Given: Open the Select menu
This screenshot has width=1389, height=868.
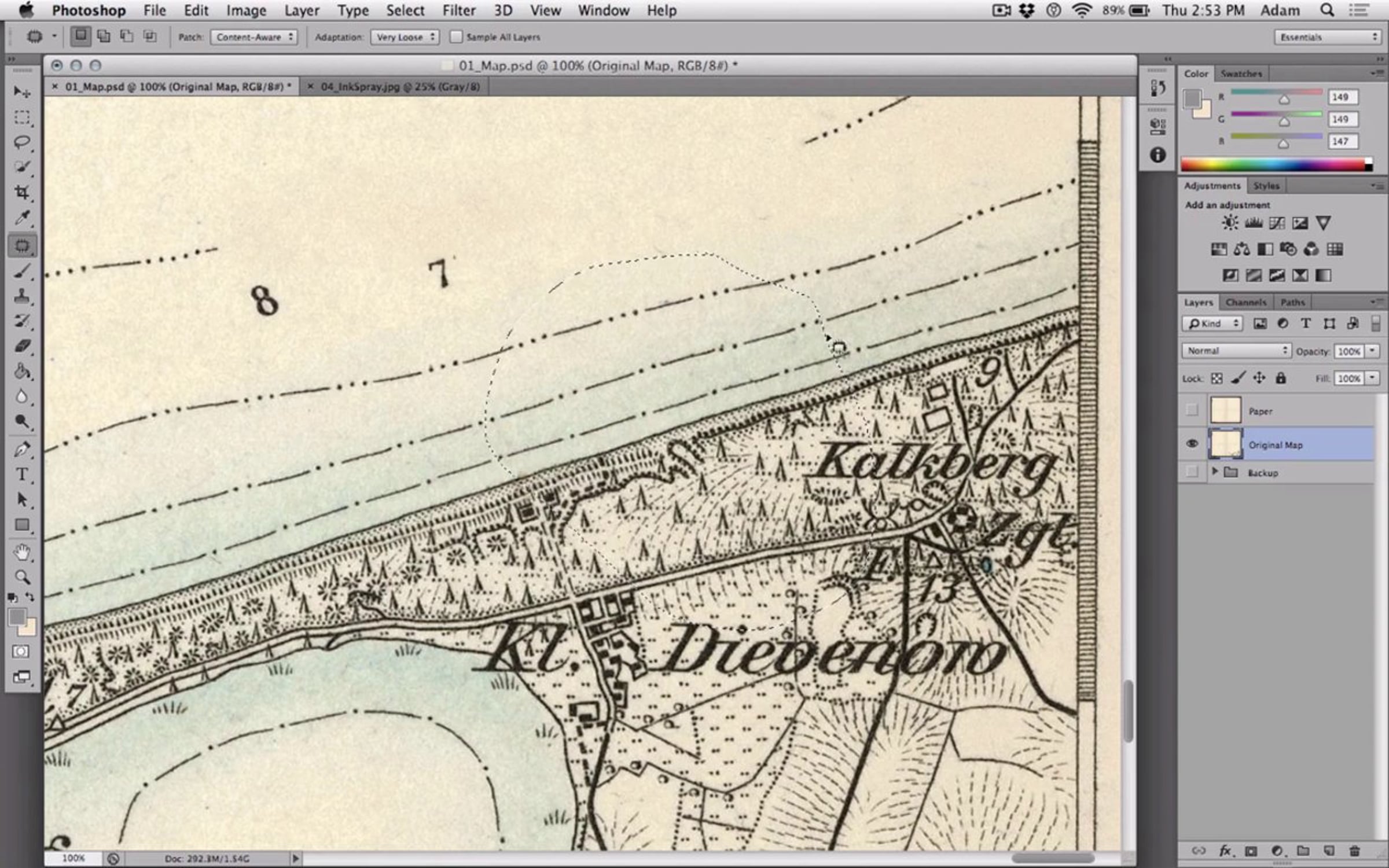Looking at the screenshot, I should point(405,10).
